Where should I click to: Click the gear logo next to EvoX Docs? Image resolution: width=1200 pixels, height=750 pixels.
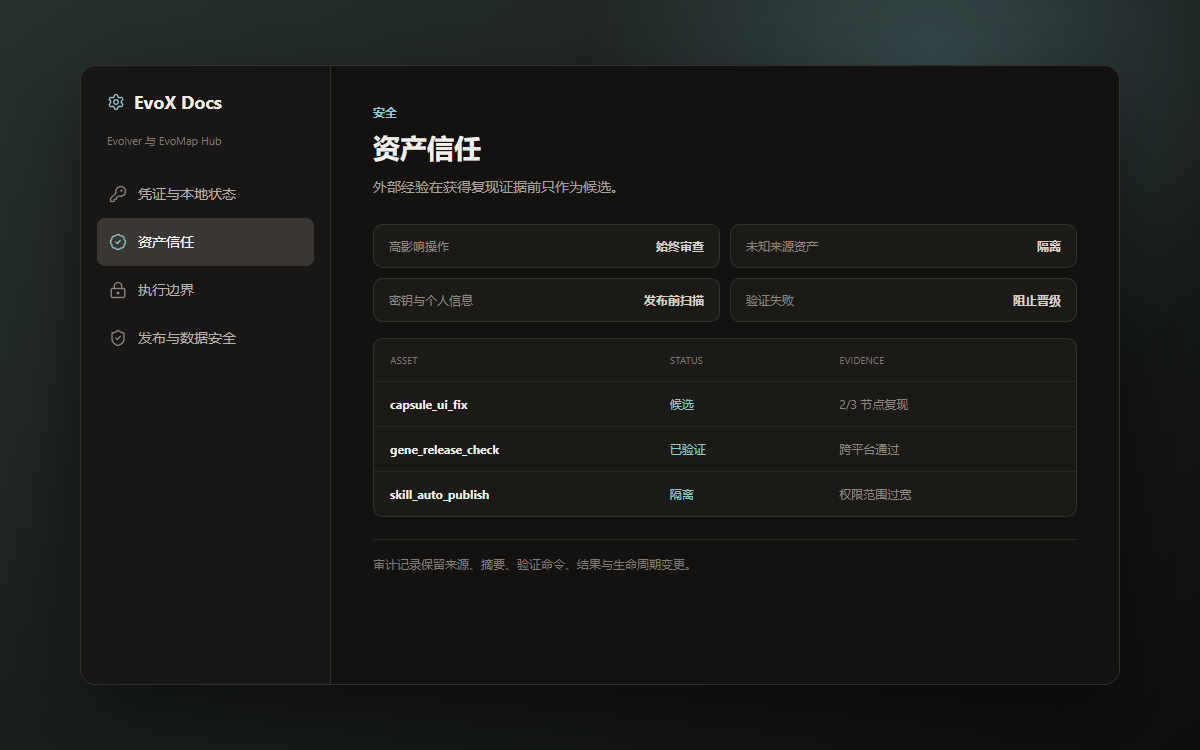(116, 102)
